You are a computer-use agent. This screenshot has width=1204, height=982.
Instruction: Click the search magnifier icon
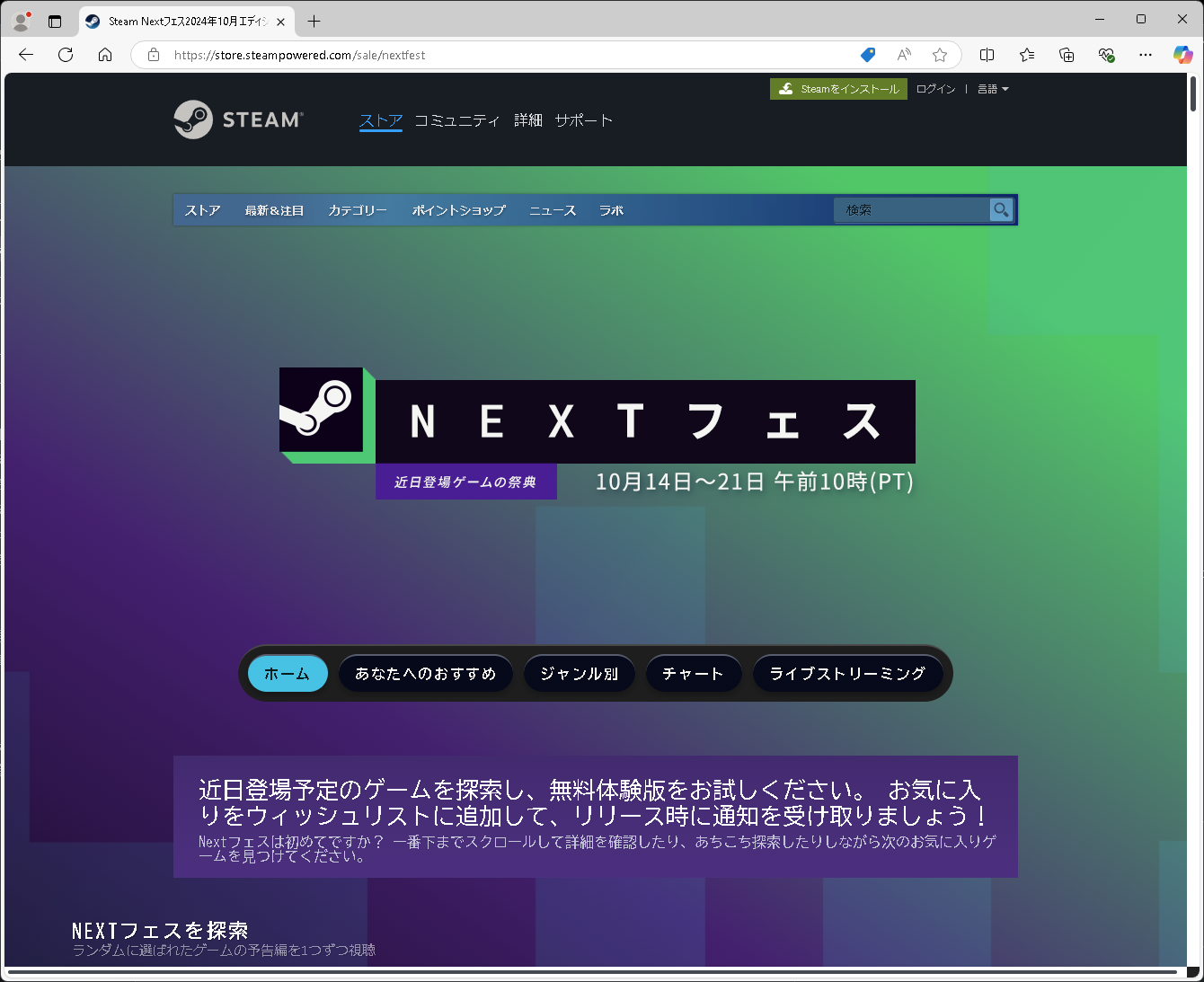point(1001,209)
